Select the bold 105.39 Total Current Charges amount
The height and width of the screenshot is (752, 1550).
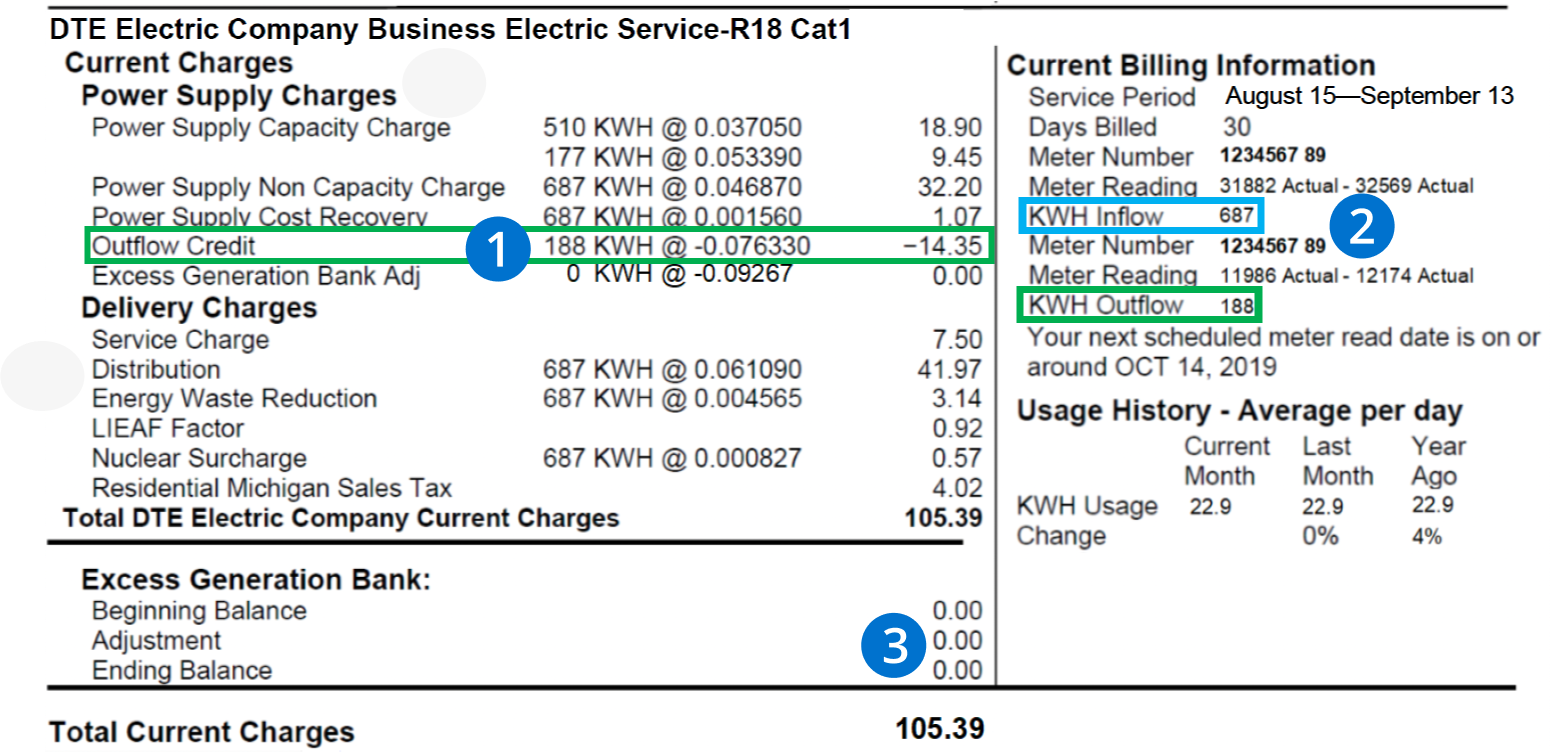(939, 729)
